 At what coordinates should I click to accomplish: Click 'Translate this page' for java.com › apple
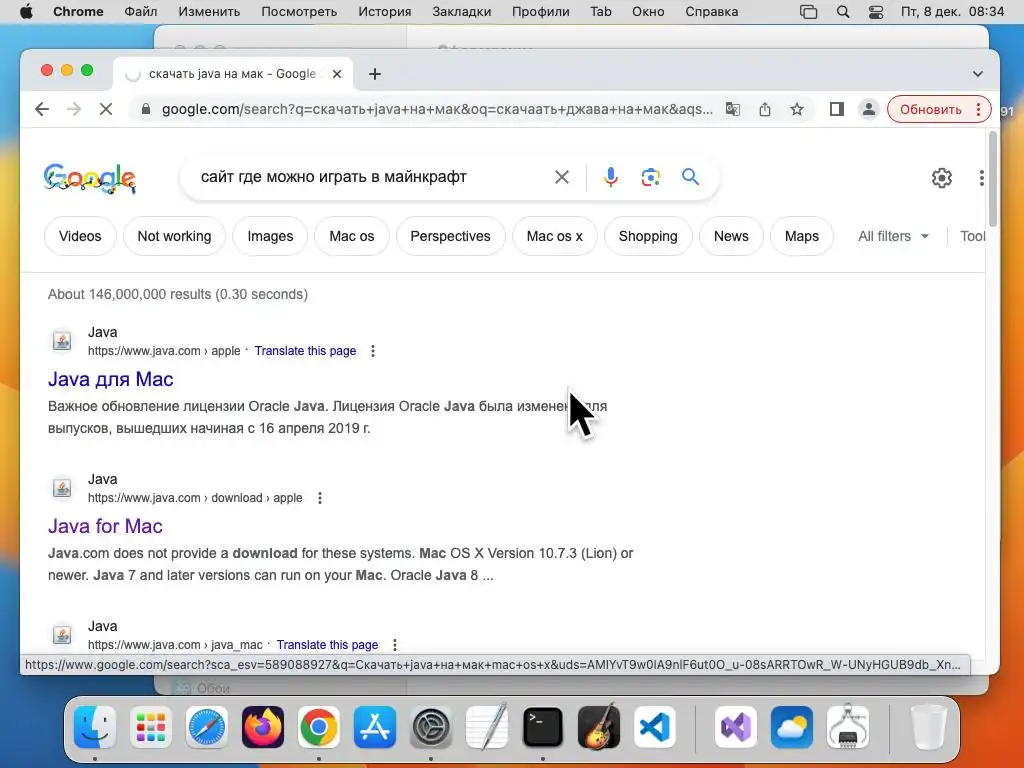click(x=305, y=351)
